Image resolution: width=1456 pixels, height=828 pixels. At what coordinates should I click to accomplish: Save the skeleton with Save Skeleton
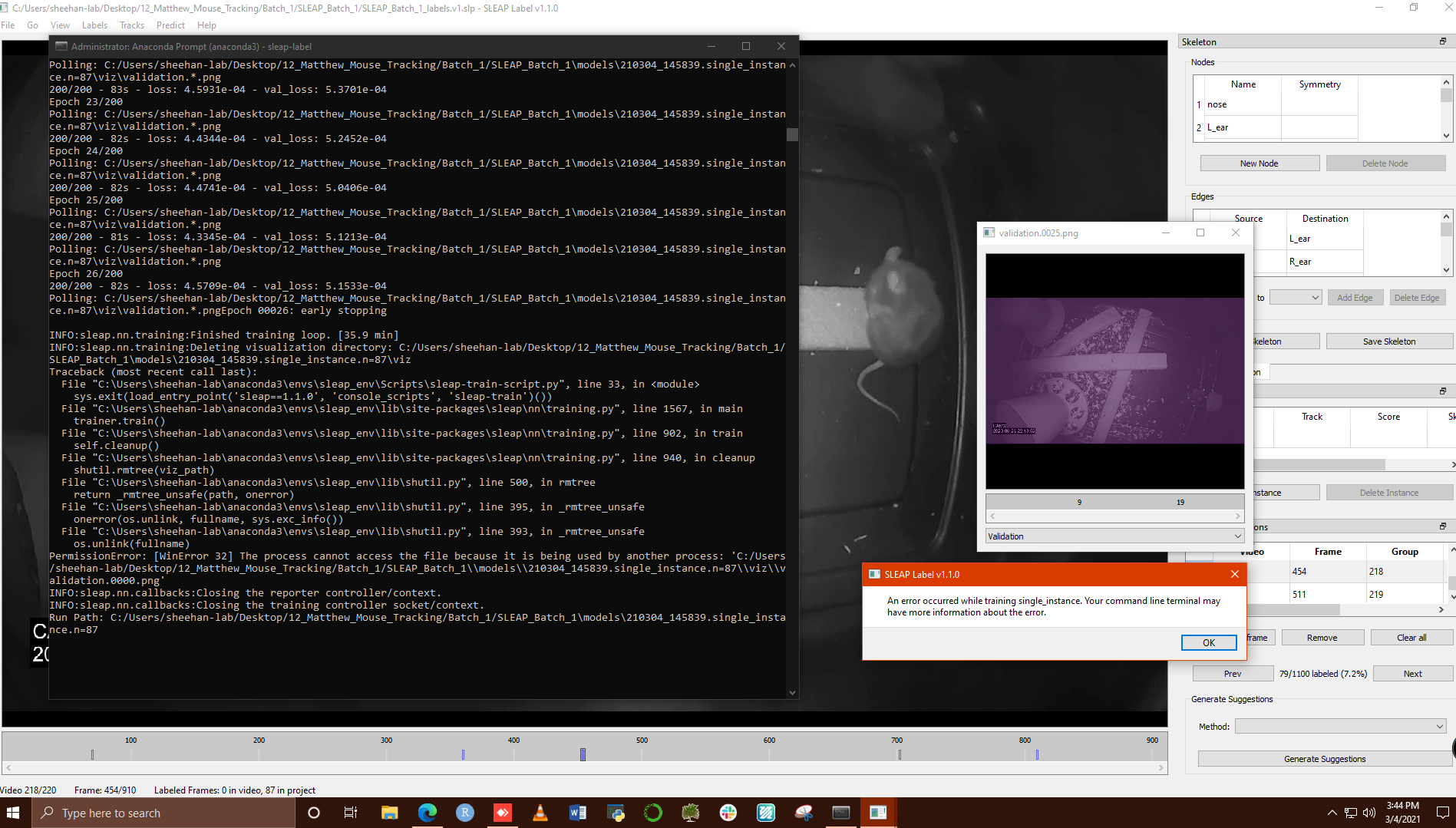[1389, 340]
